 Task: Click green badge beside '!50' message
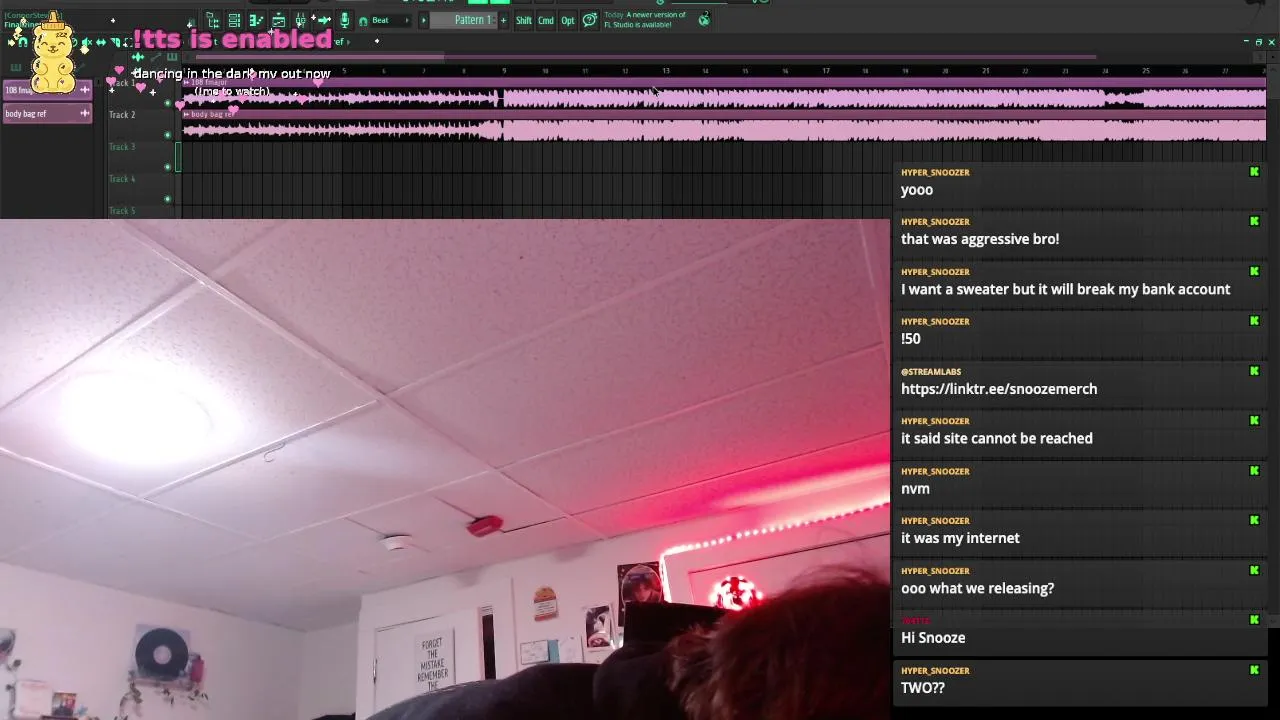tap(1254, 321)
